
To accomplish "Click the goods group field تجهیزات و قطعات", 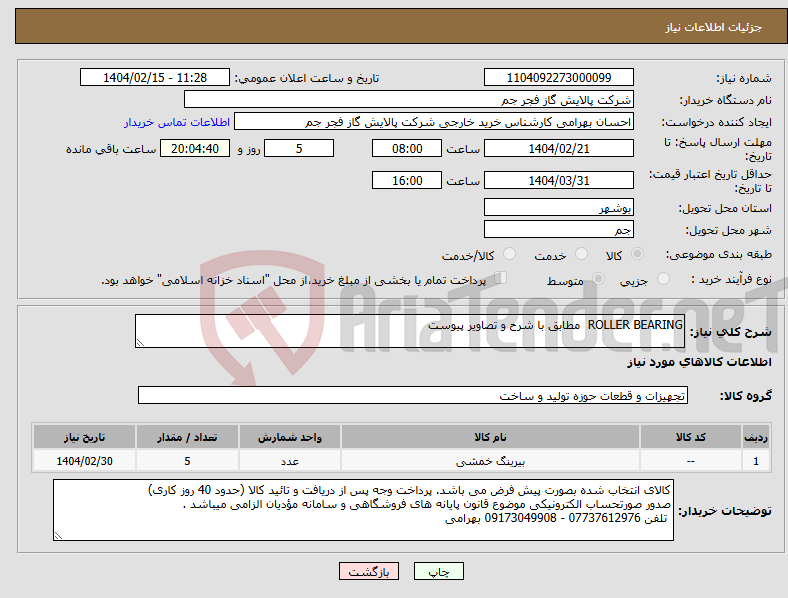I will 413,395.
